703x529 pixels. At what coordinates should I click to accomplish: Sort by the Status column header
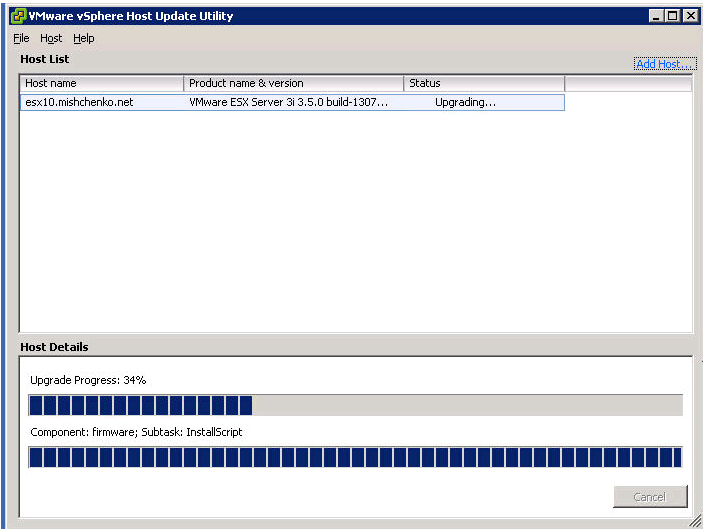click(x=484, y=83)
